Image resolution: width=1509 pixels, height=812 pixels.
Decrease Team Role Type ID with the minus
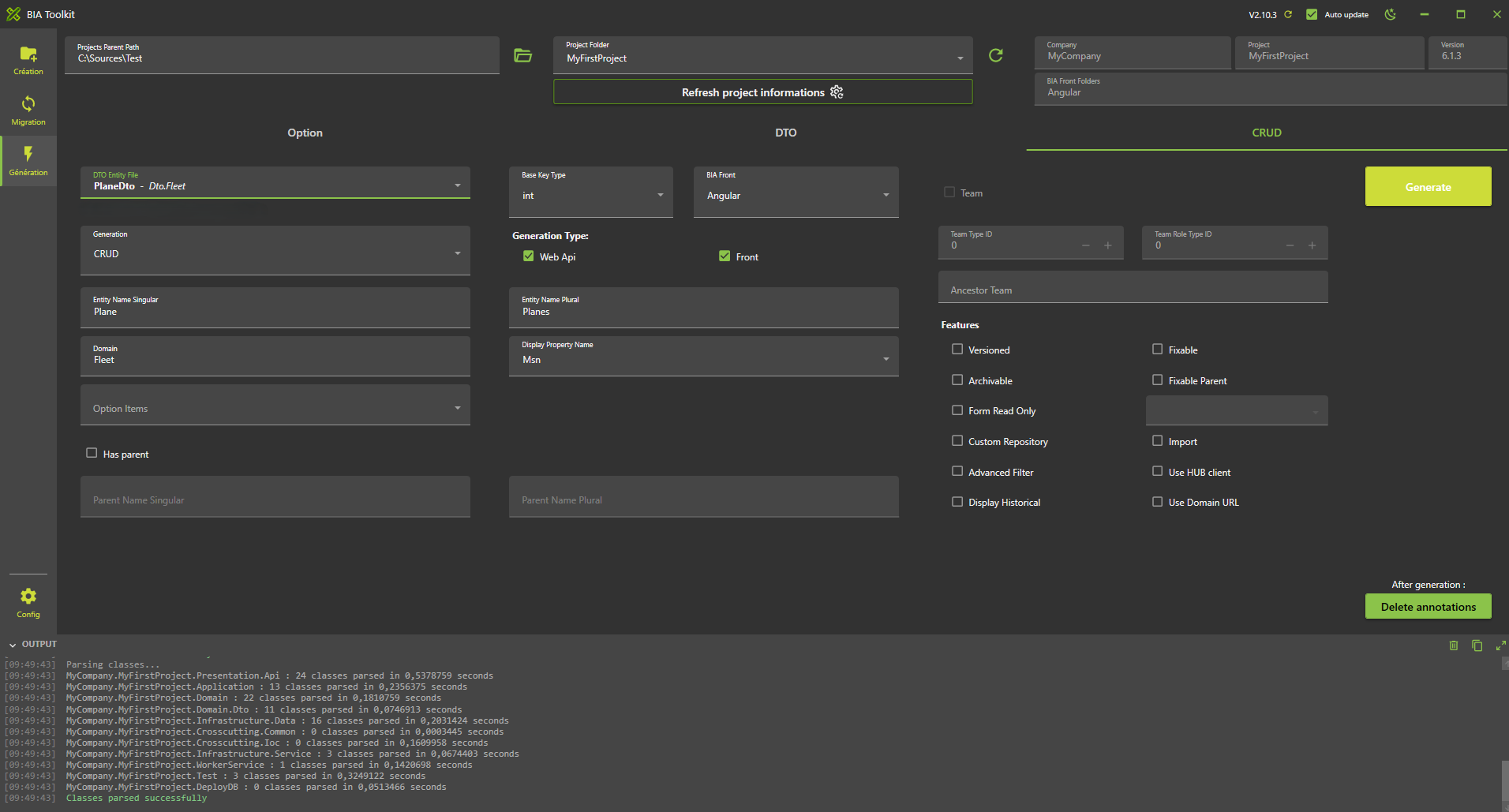coord(1290,245)
